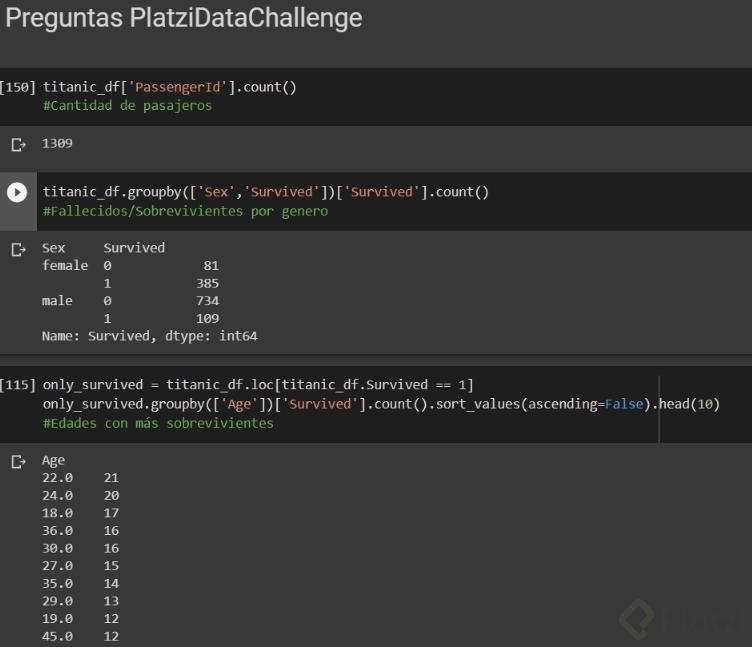Click head(10) at end of code line
The height and width of the screenshot is (647, 752).
pos(690,404)
